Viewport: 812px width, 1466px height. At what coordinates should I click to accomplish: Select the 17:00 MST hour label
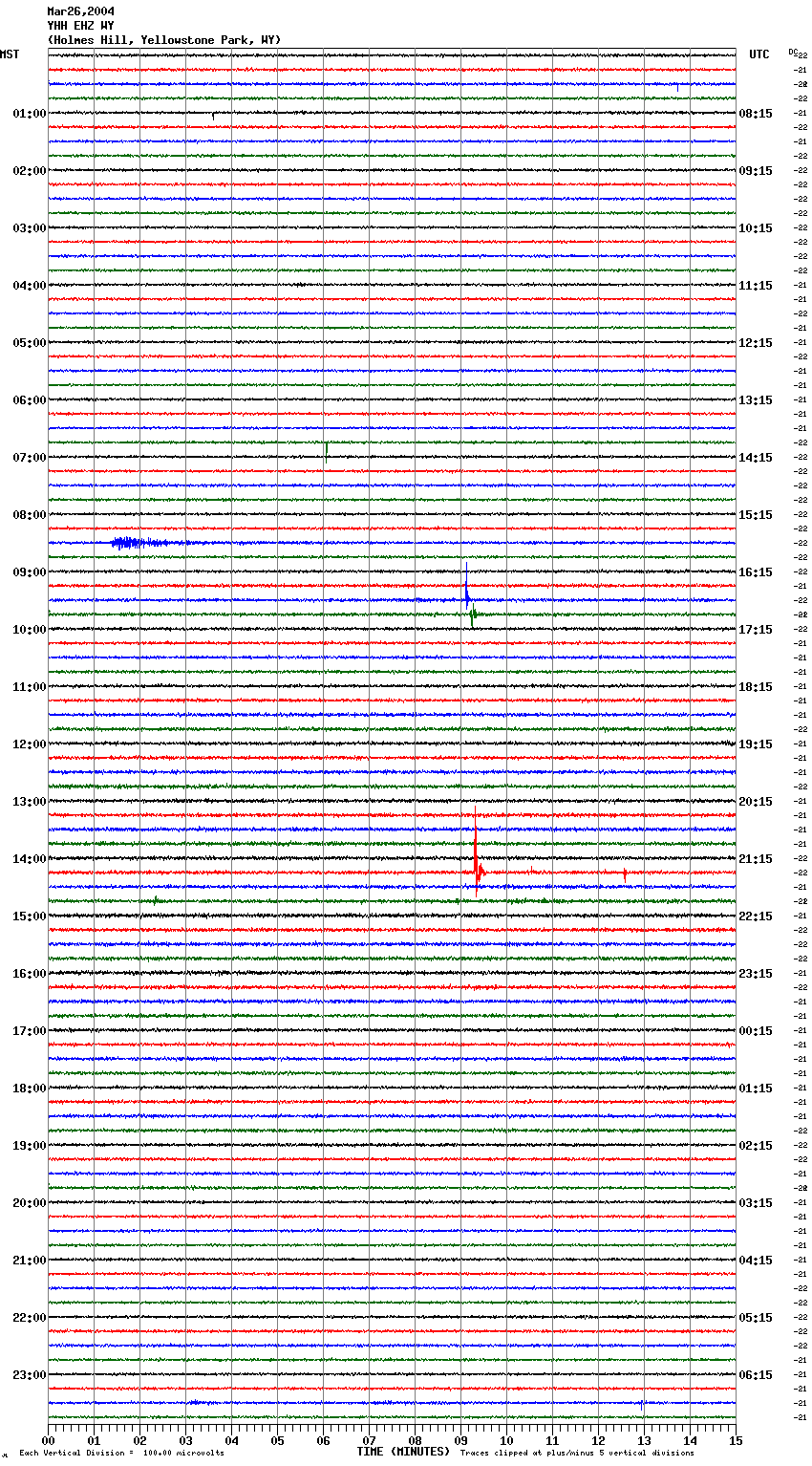[29, 1031]
